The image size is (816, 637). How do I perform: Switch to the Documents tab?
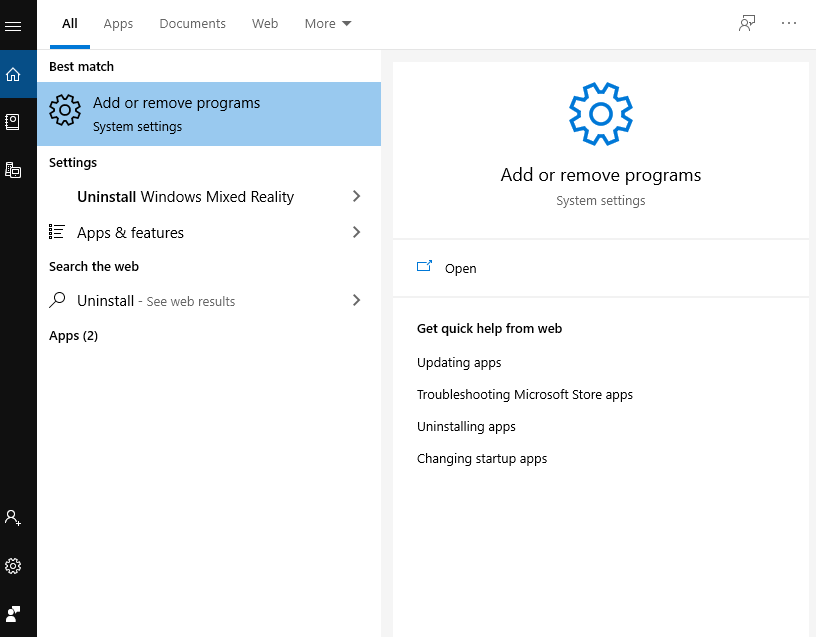[193, 23]
